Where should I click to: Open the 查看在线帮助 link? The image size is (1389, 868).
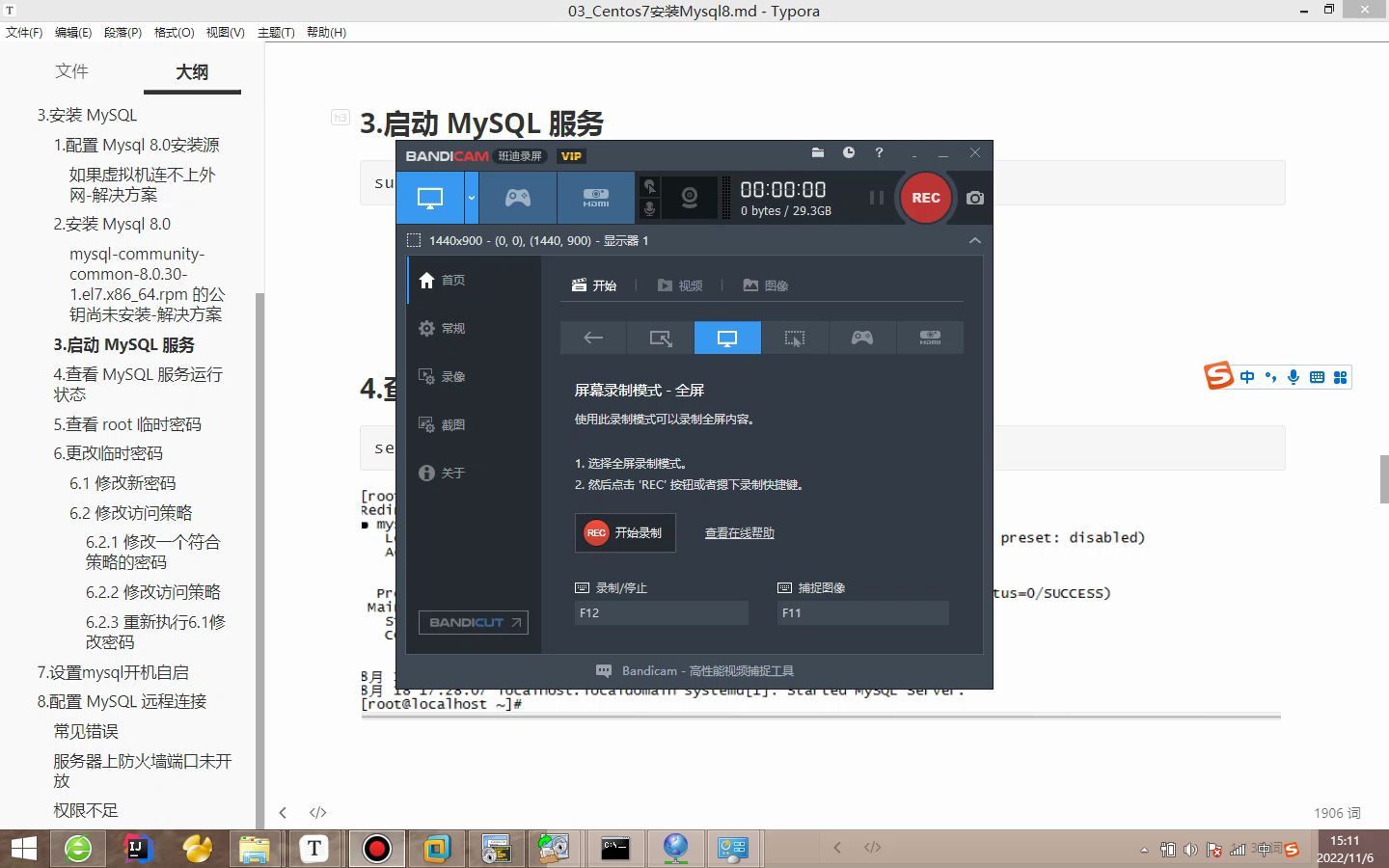[739, 532]
